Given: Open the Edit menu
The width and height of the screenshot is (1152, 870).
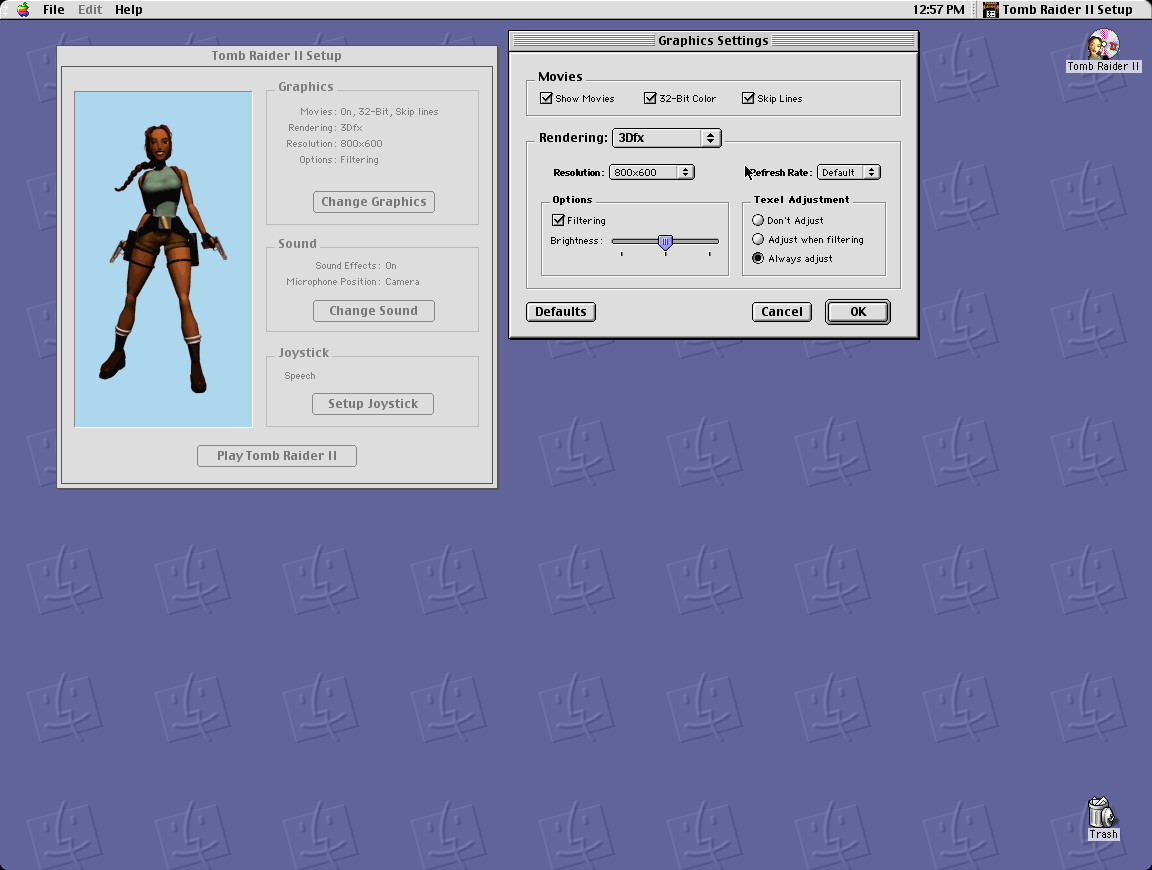Looking at the screenshot, I should coord(90,10).
